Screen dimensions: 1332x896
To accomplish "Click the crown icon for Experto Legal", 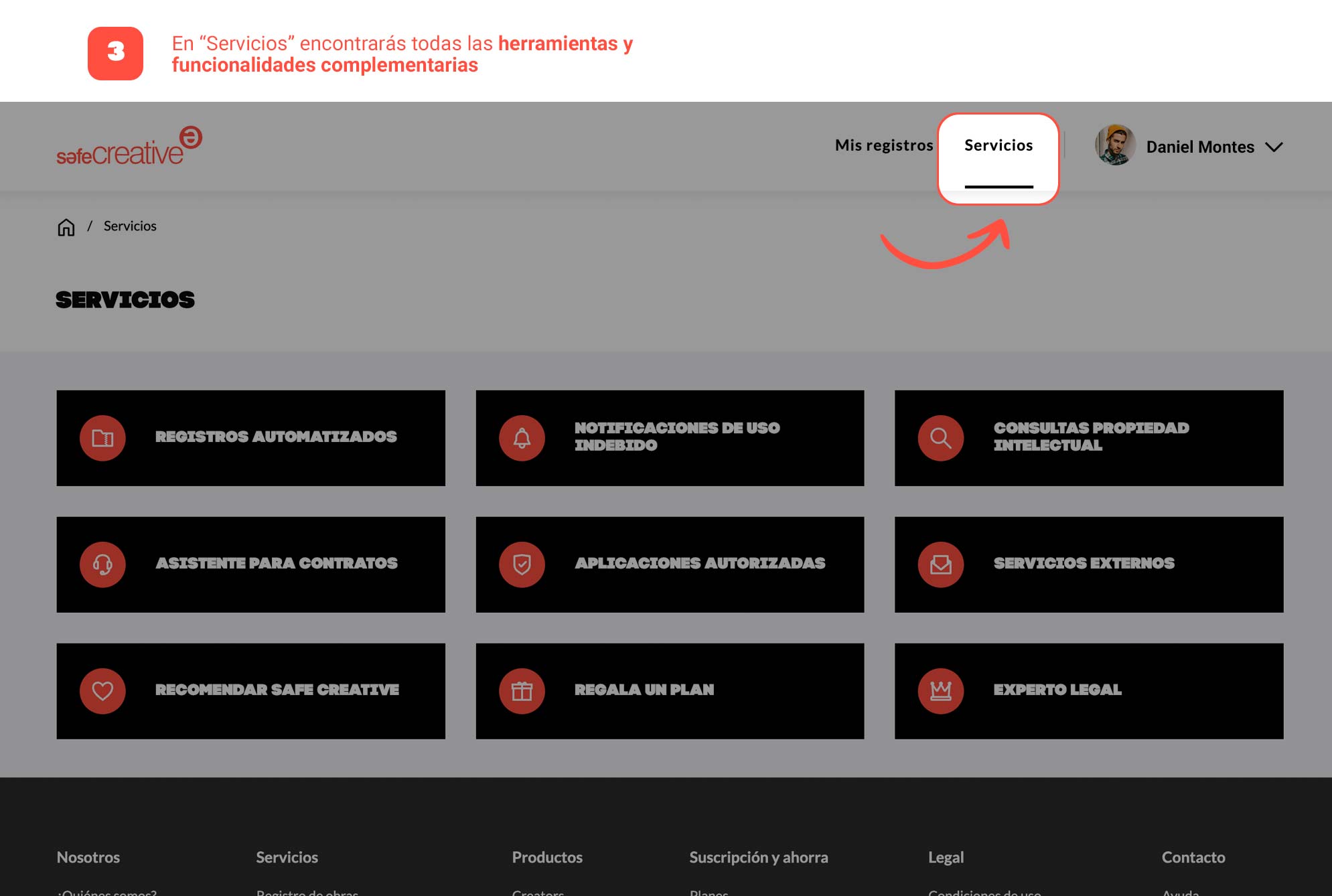I will [x=941, y=691].
